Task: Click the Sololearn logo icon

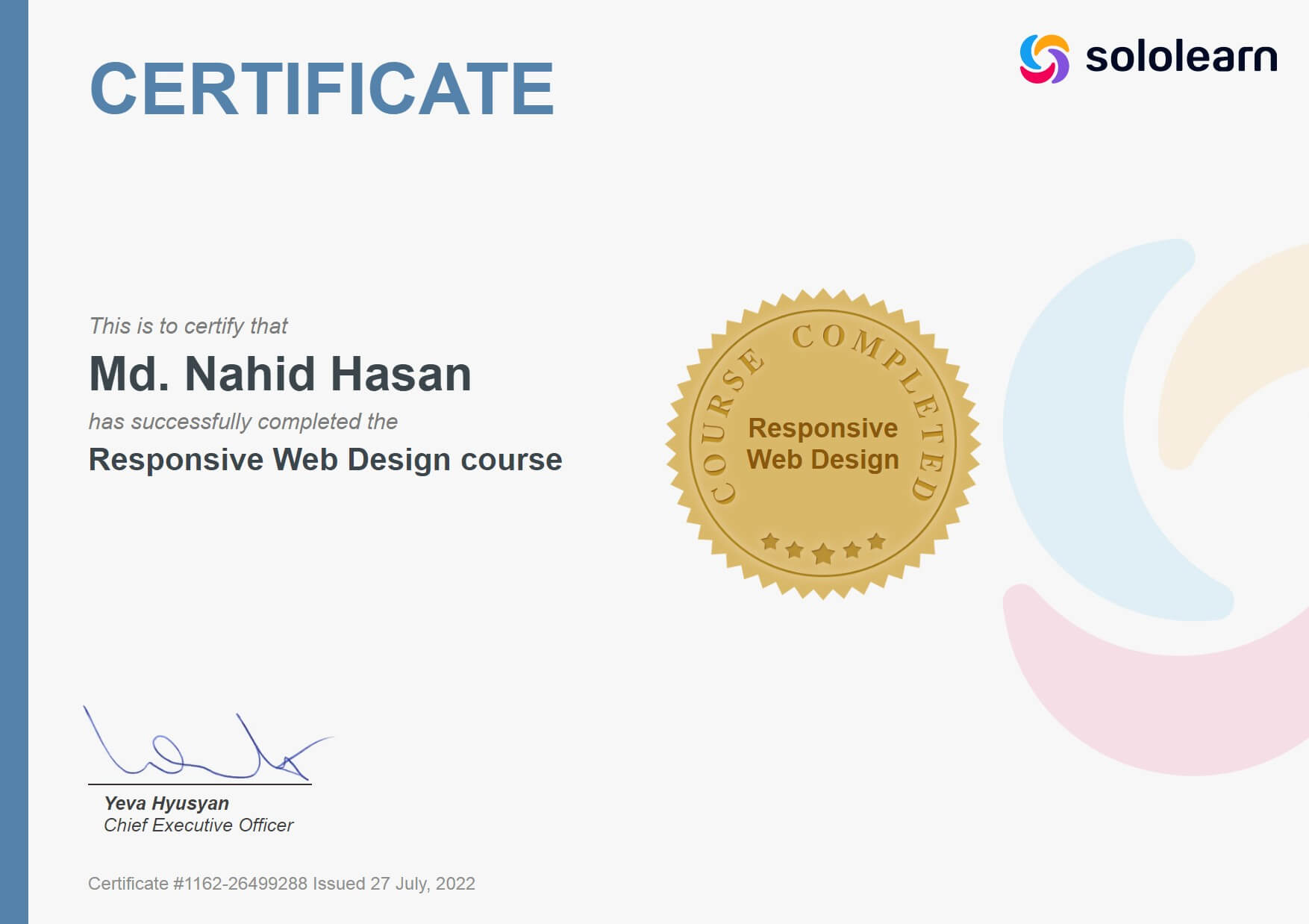Action: pyautogui.click(x=1043, y=57)
